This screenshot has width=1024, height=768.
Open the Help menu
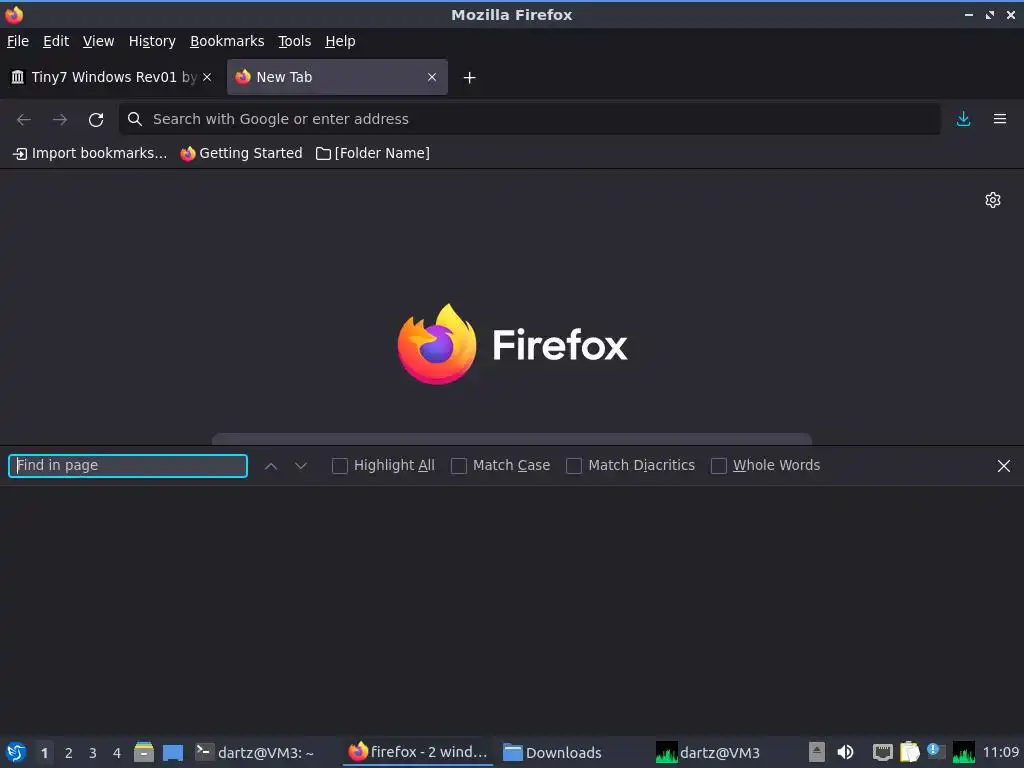click(340, 41)
